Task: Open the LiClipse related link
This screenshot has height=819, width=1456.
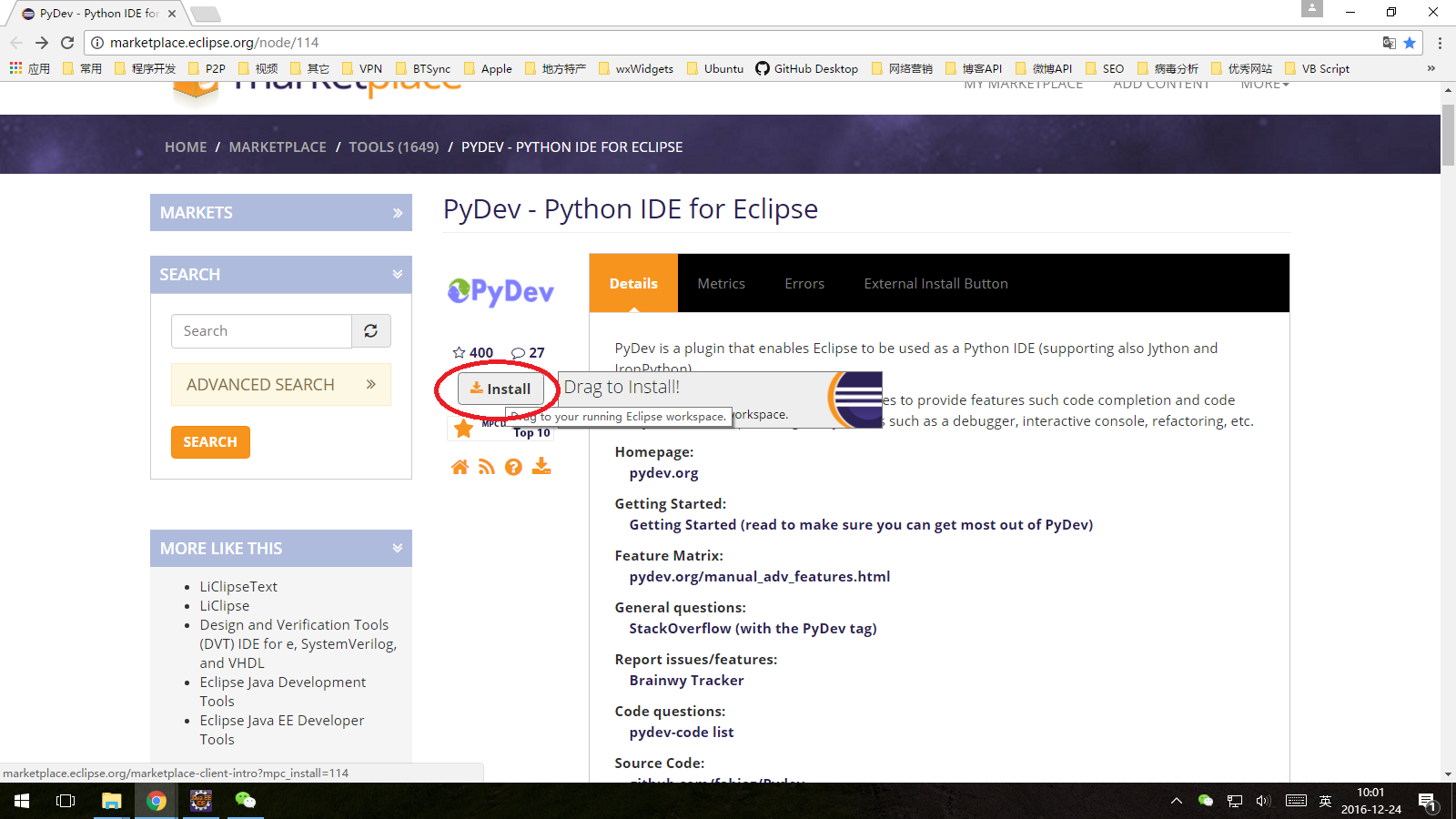Action: click(x=225, y=606)
